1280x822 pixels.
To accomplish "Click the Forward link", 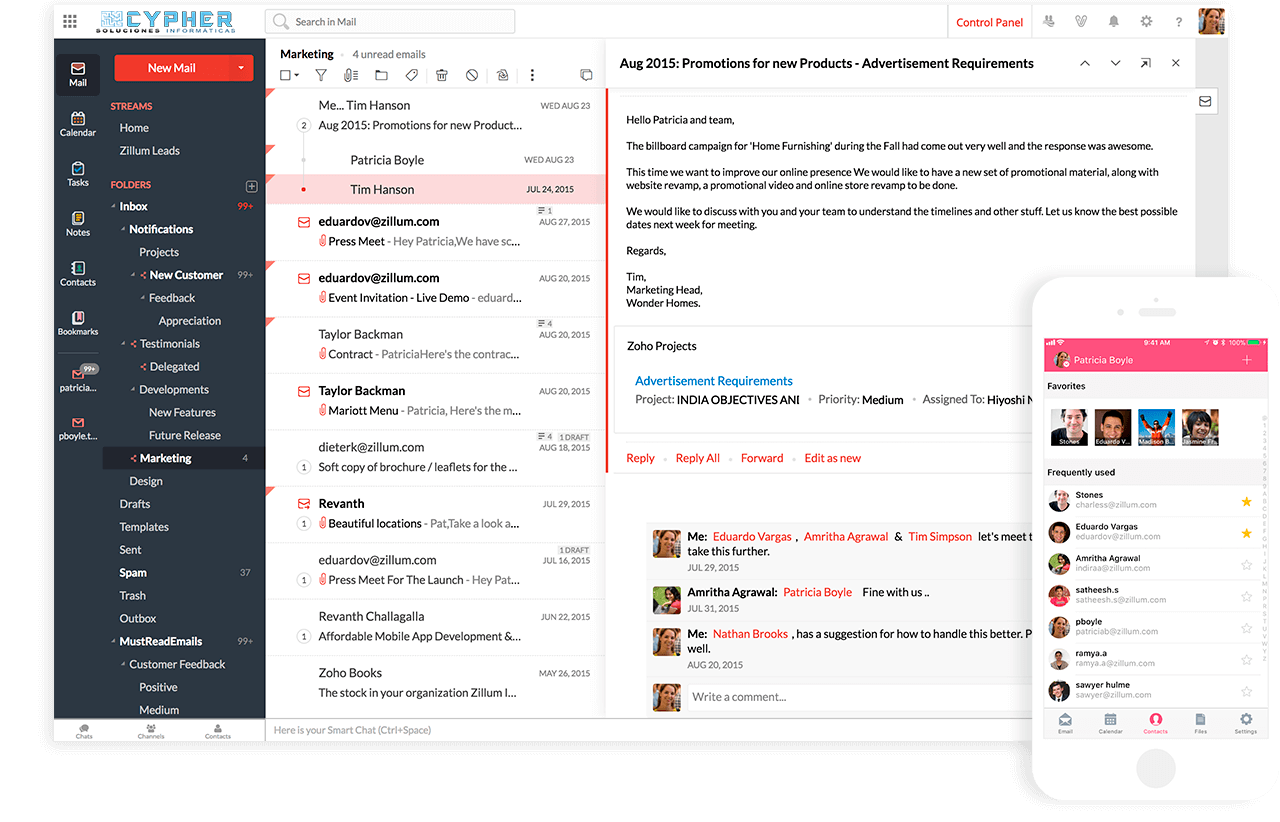I will (762, 458).
